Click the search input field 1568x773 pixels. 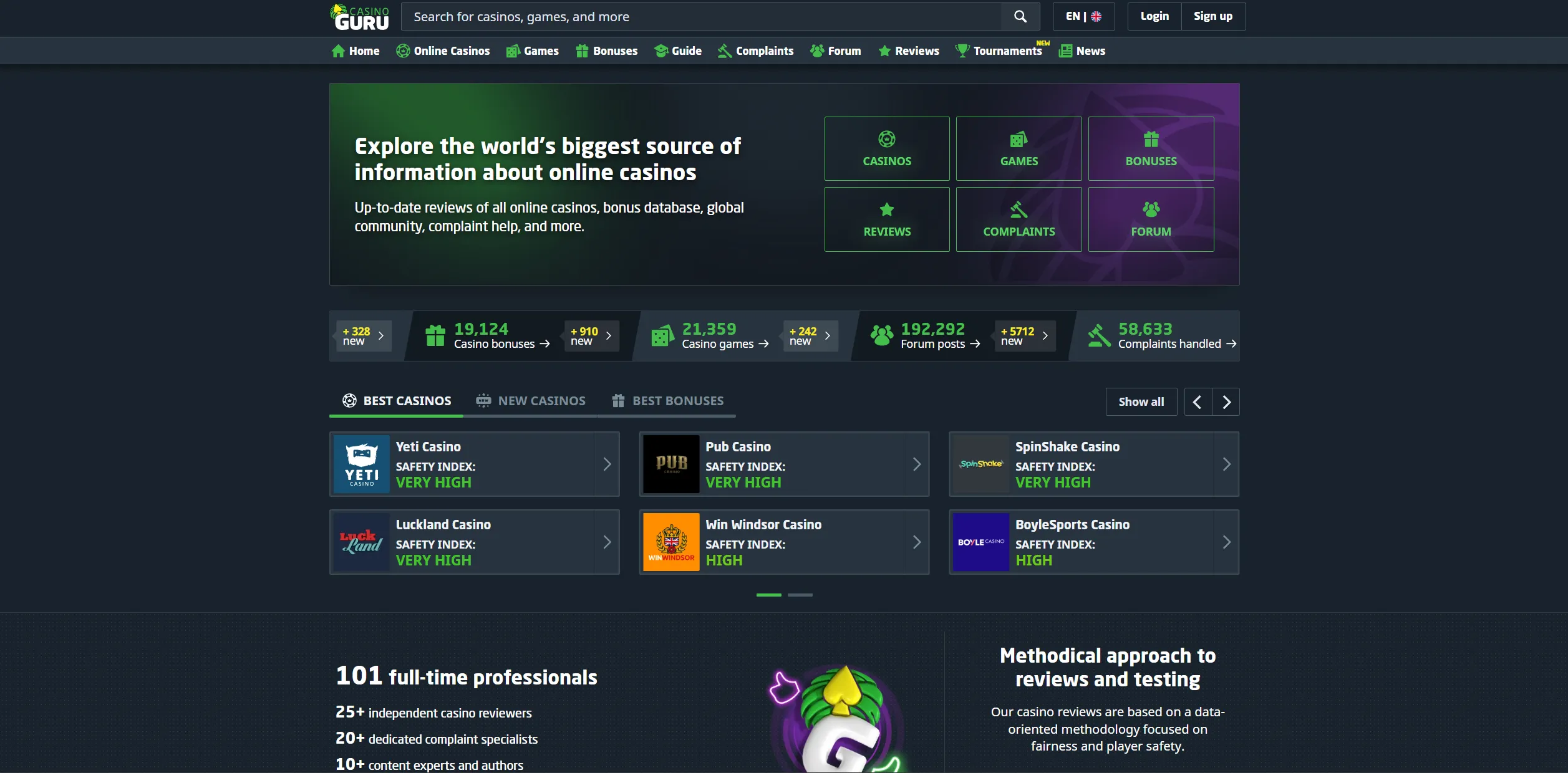coord(701,17)
